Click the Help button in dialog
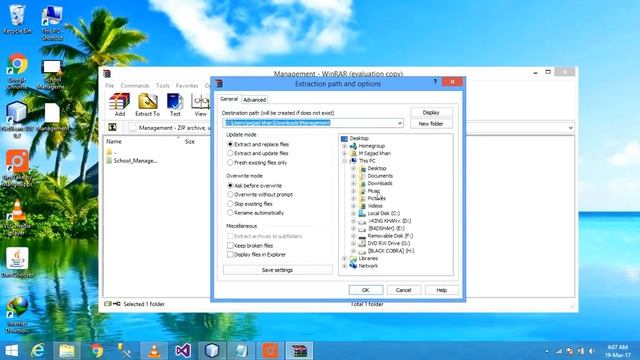The width and height of the screenshot is (640, 360). tap(442, 290)
